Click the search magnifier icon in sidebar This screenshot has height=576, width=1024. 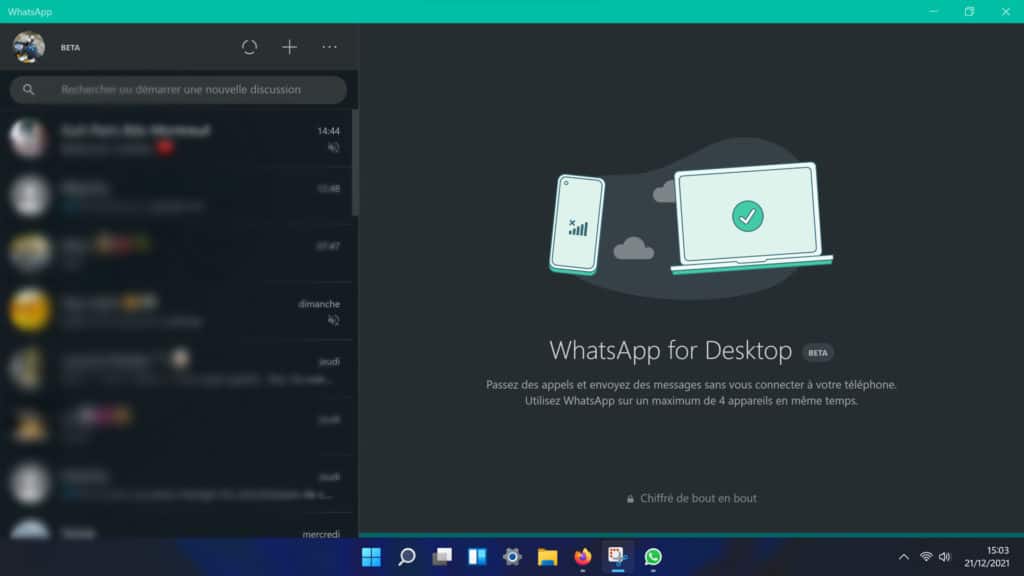click(28, 89)
